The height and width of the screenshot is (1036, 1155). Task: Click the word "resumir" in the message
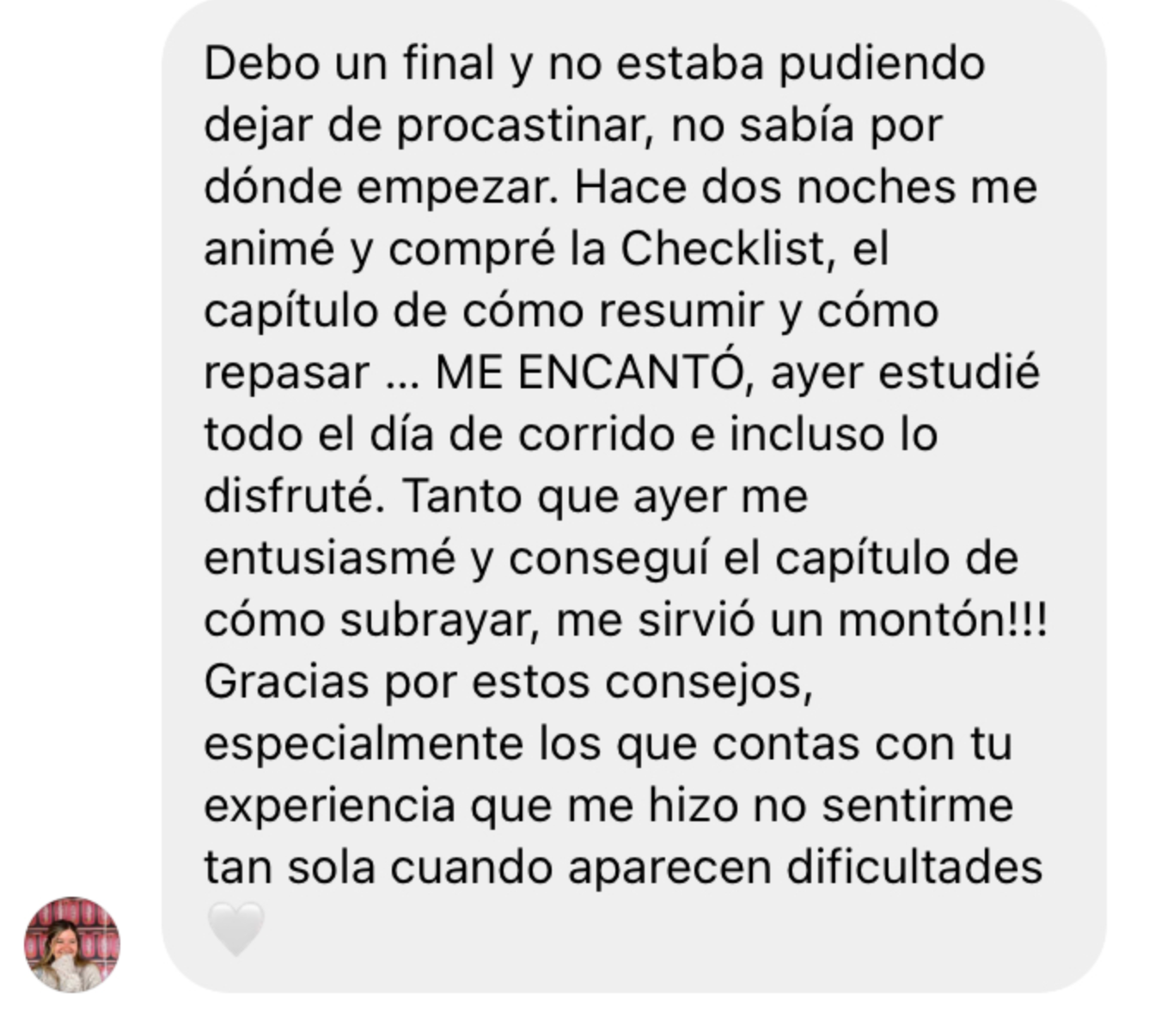click(681, 311)
